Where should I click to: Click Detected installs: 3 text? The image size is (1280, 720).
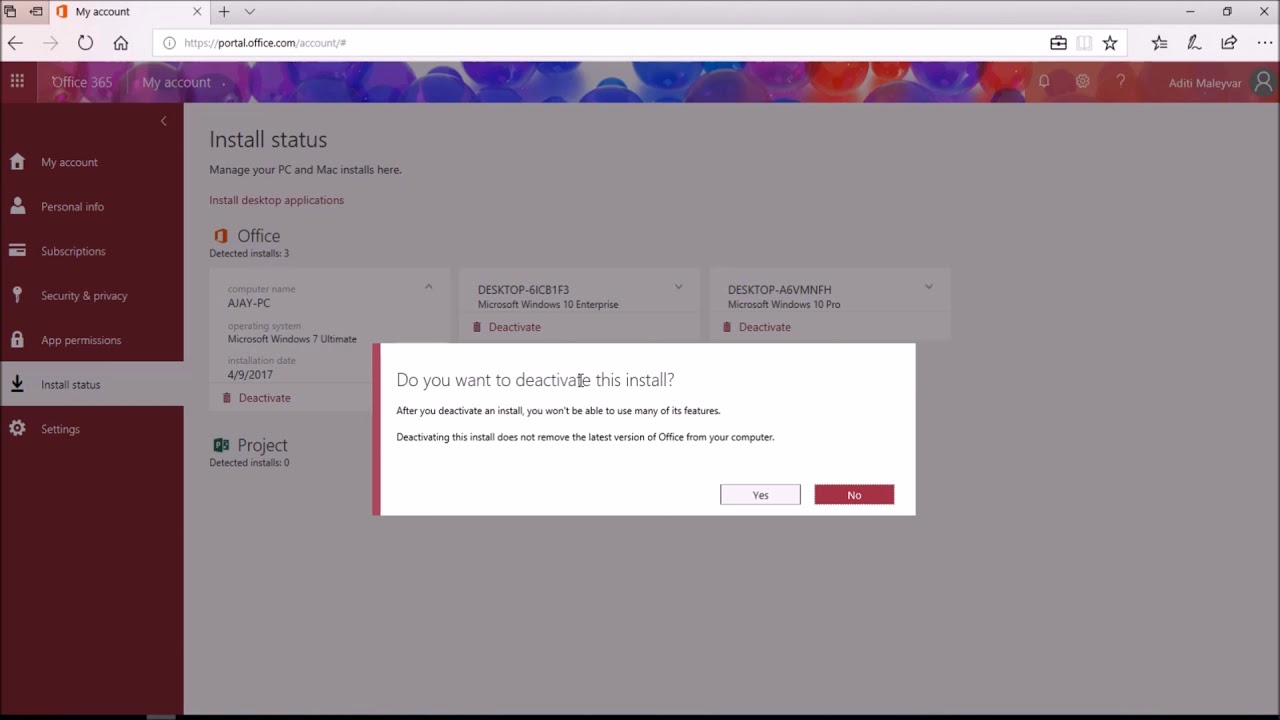tap(249, 254)
